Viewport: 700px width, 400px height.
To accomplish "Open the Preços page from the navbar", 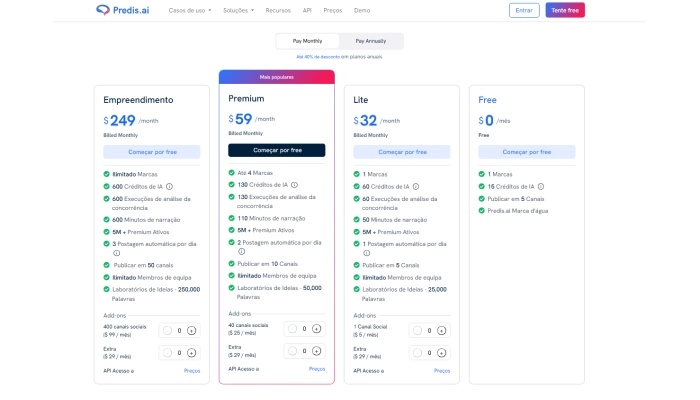I will (333, 10).
